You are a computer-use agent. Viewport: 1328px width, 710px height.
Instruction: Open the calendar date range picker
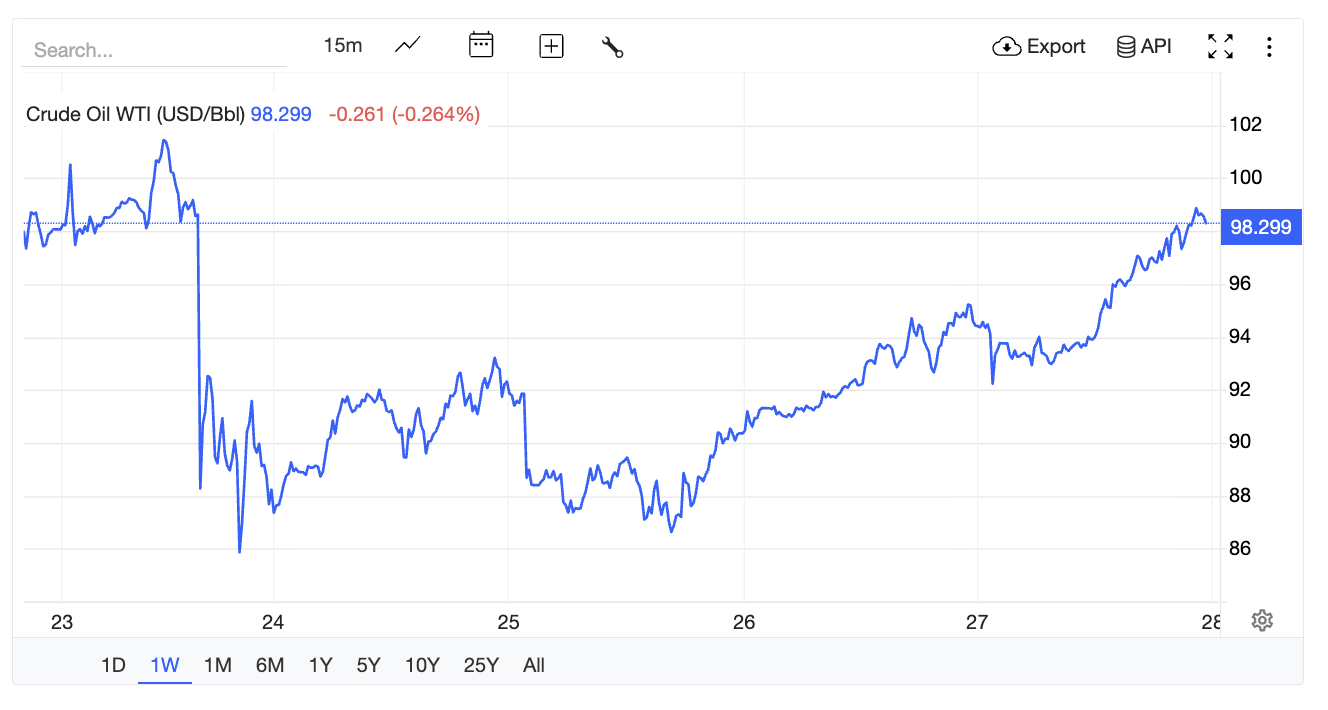(481, 45)
